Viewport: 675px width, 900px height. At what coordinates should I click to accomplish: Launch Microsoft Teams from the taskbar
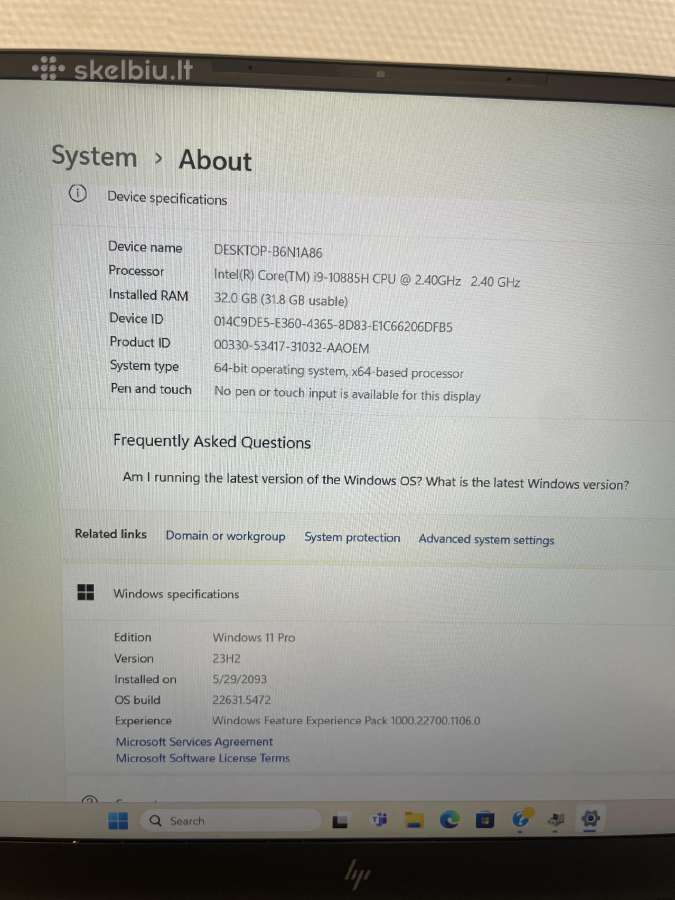point(379,820)
